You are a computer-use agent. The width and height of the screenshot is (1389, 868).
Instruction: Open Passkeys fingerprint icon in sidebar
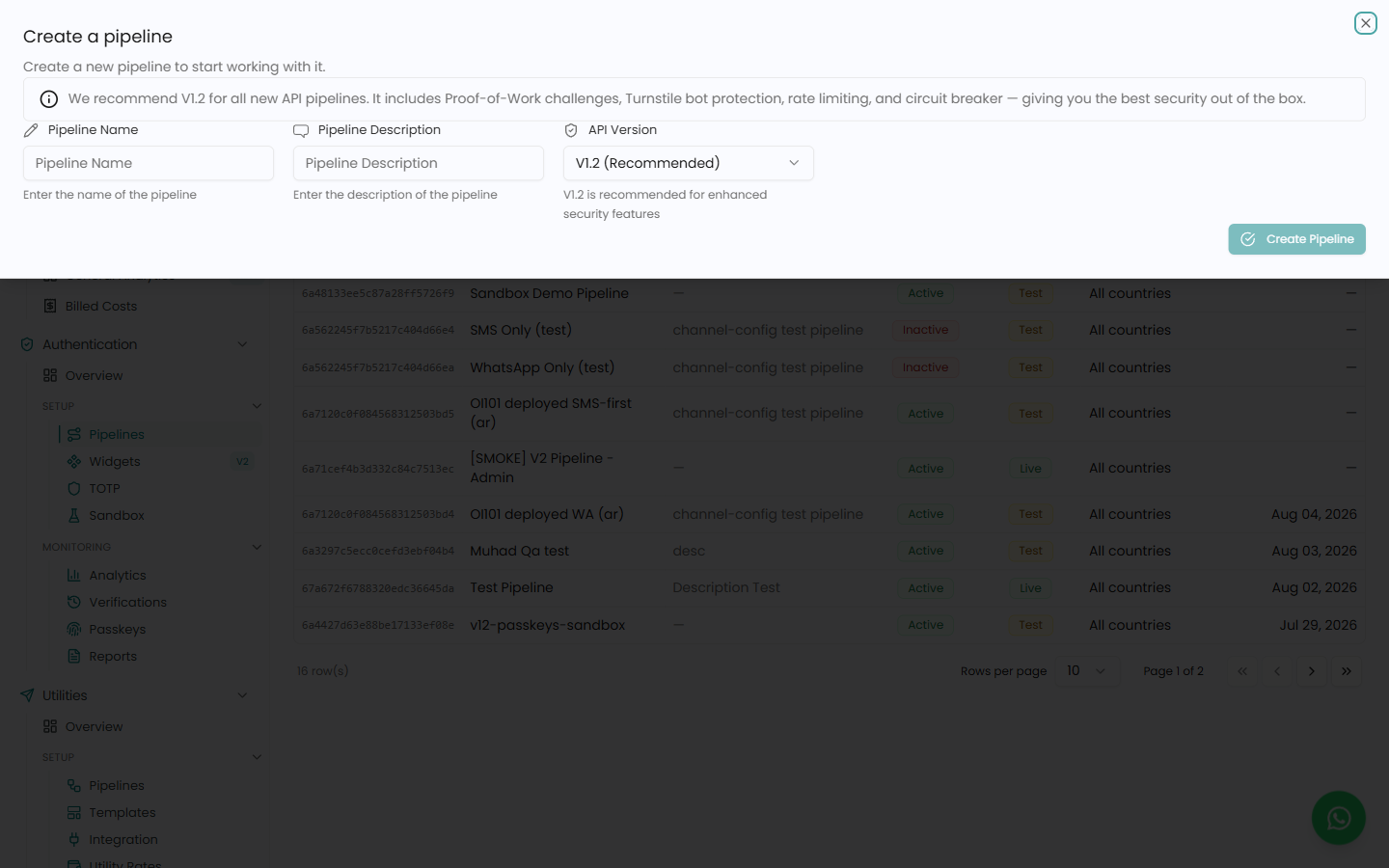click(x=74, y=629)
